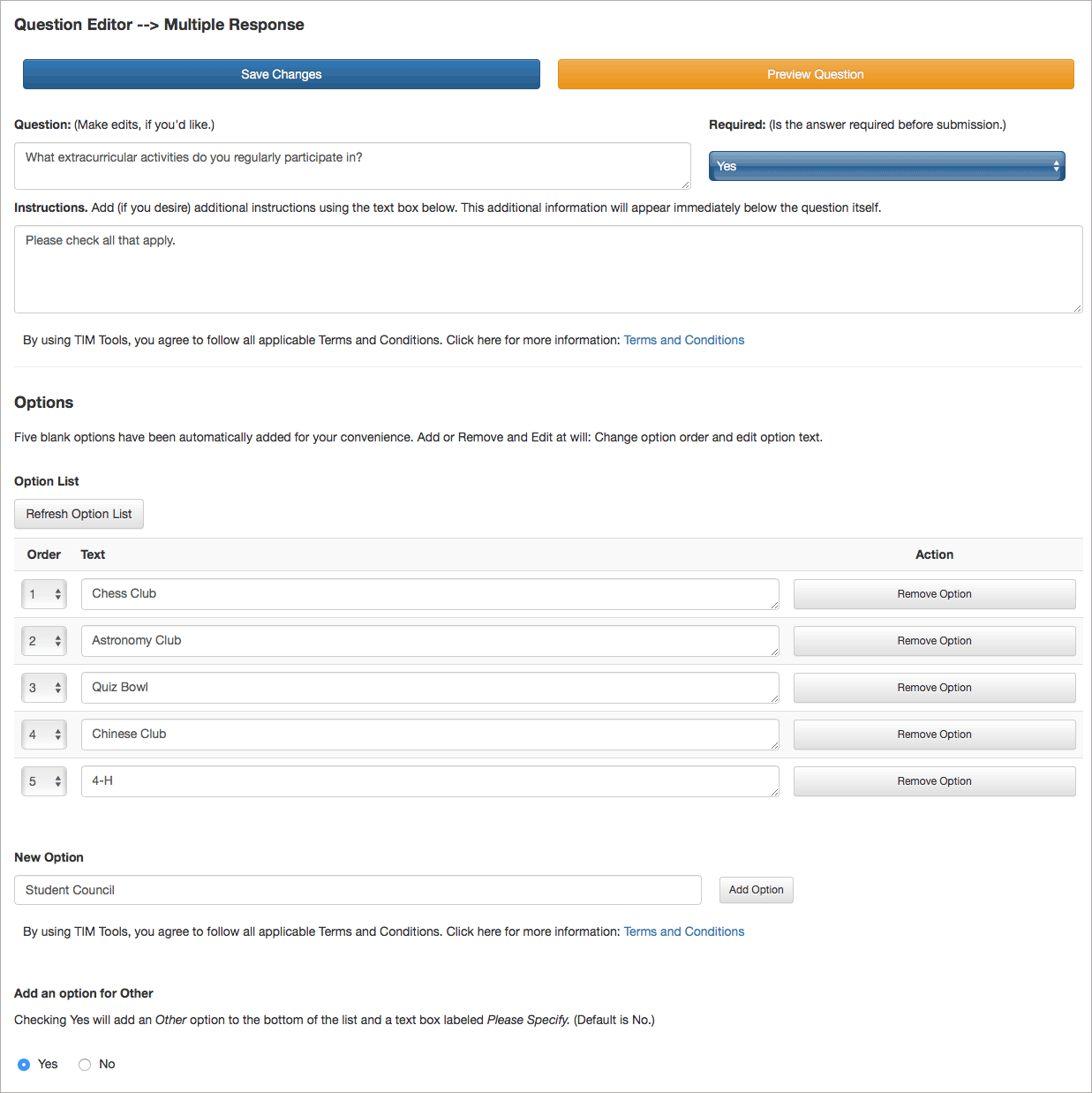Open Terms and Conditions link below instructions

[x=684, y=340]
